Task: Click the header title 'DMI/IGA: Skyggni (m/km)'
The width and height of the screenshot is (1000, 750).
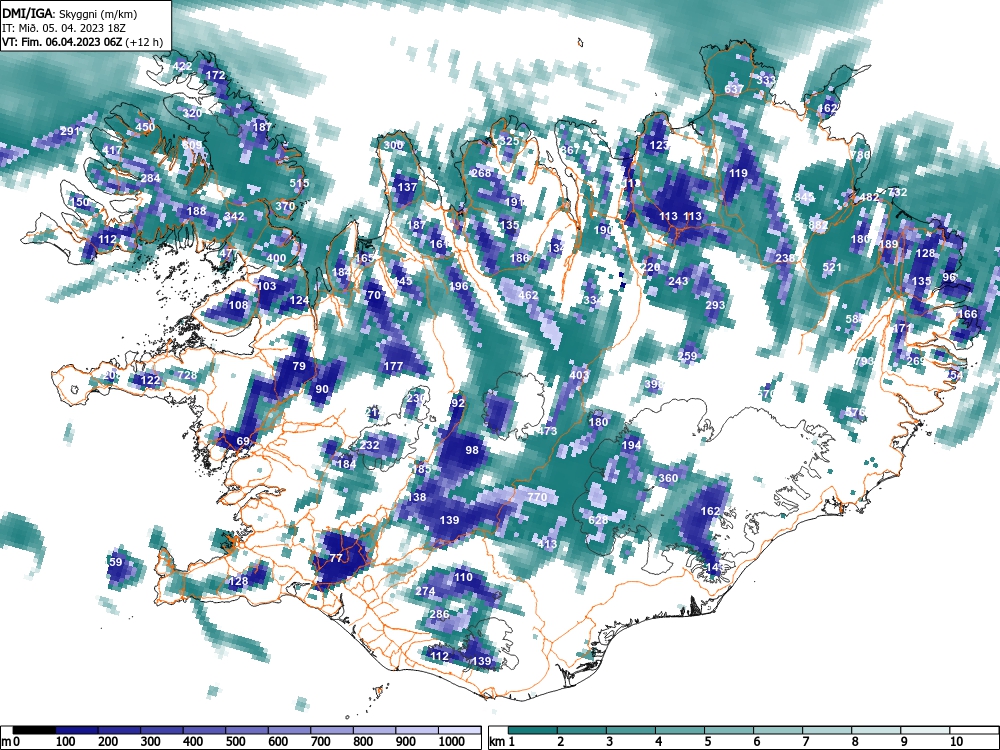Action: (x=70, y=14)
